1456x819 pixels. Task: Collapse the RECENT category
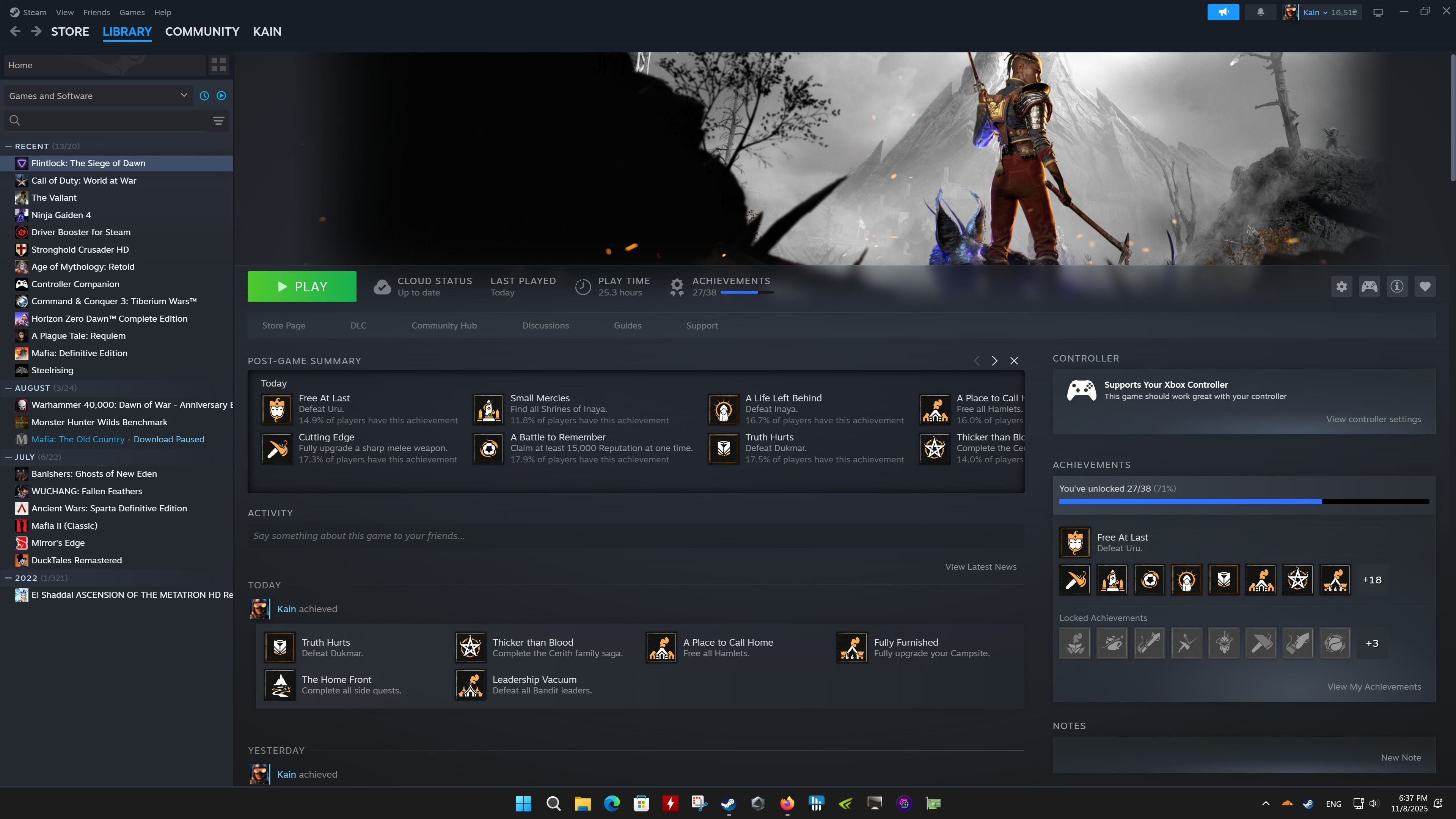(x=8, y=146)
